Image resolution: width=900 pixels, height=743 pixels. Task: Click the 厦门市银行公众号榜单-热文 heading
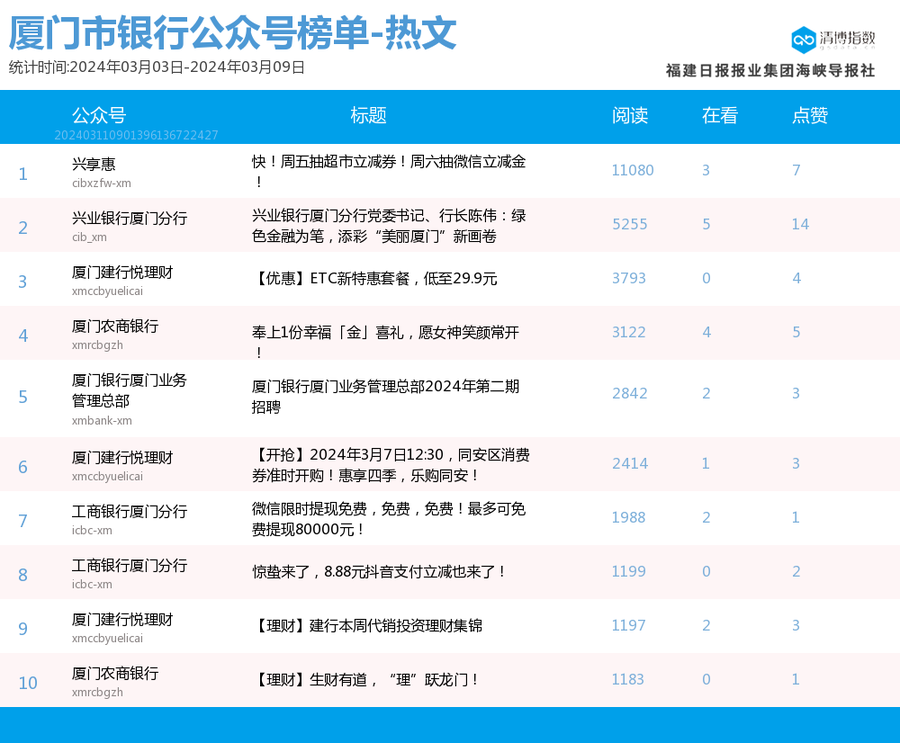click(x=232, y=33)
